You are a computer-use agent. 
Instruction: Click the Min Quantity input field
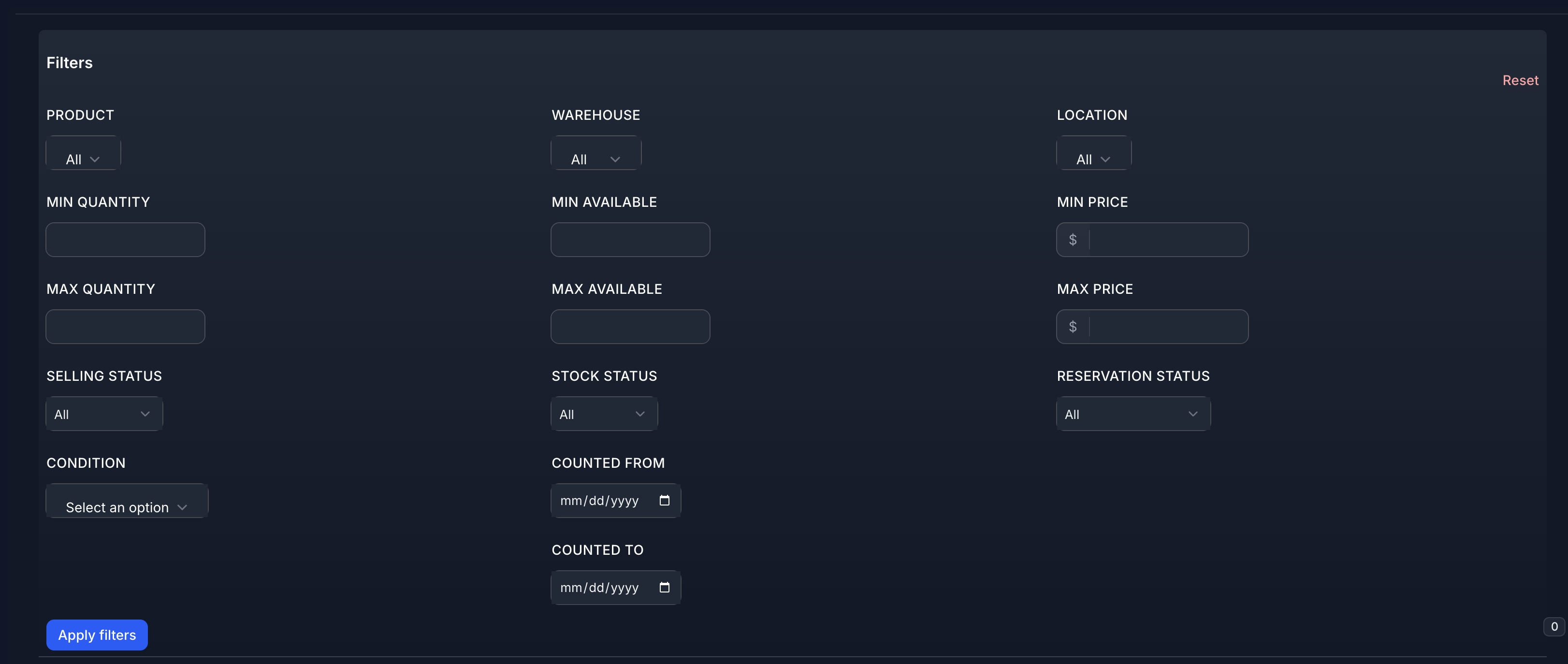point(125,240)
